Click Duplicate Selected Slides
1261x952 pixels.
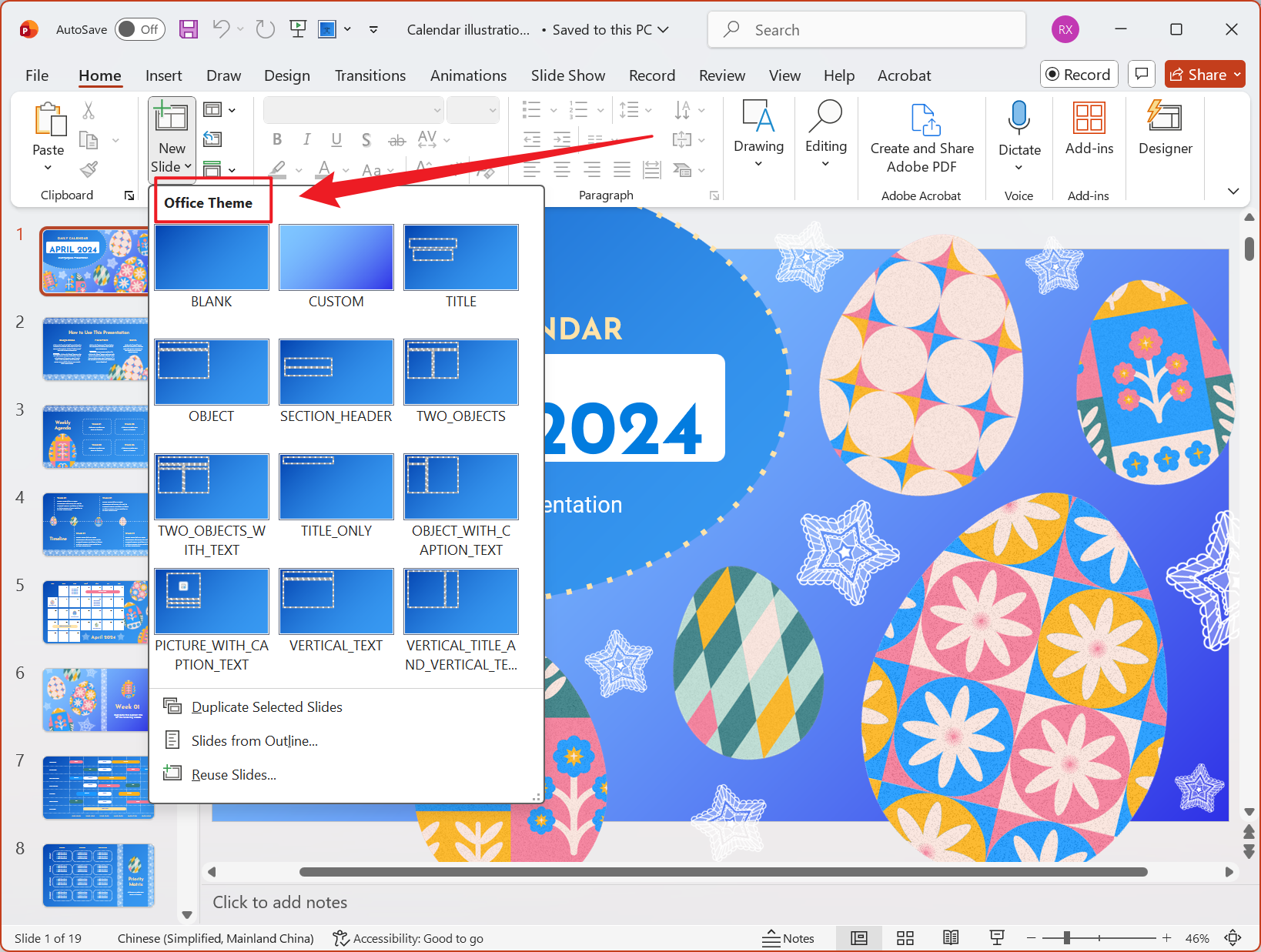click(x=266, y=706)
